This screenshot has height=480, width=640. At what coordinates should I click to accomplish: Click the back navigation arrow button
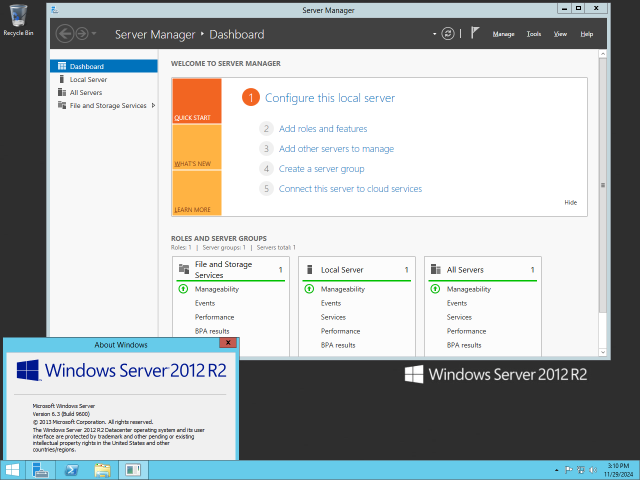[x=64, y=34]
